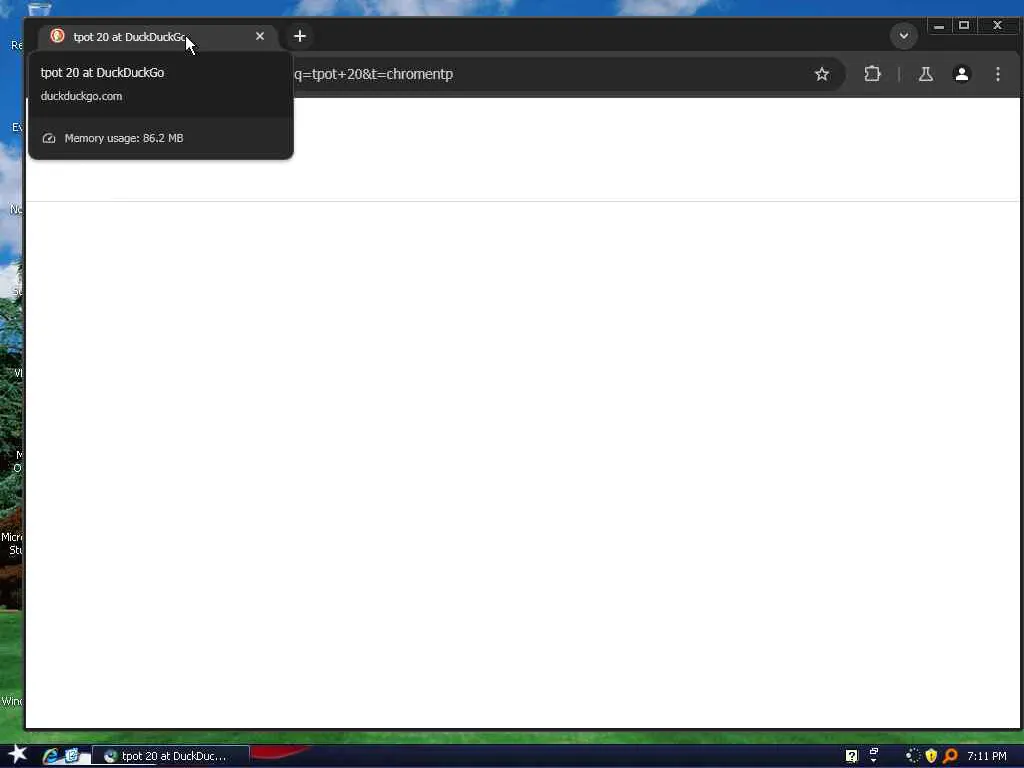Click the second quick launch icon
Image resolution: width=1024 pixels, height=768 pixels.
72,756
